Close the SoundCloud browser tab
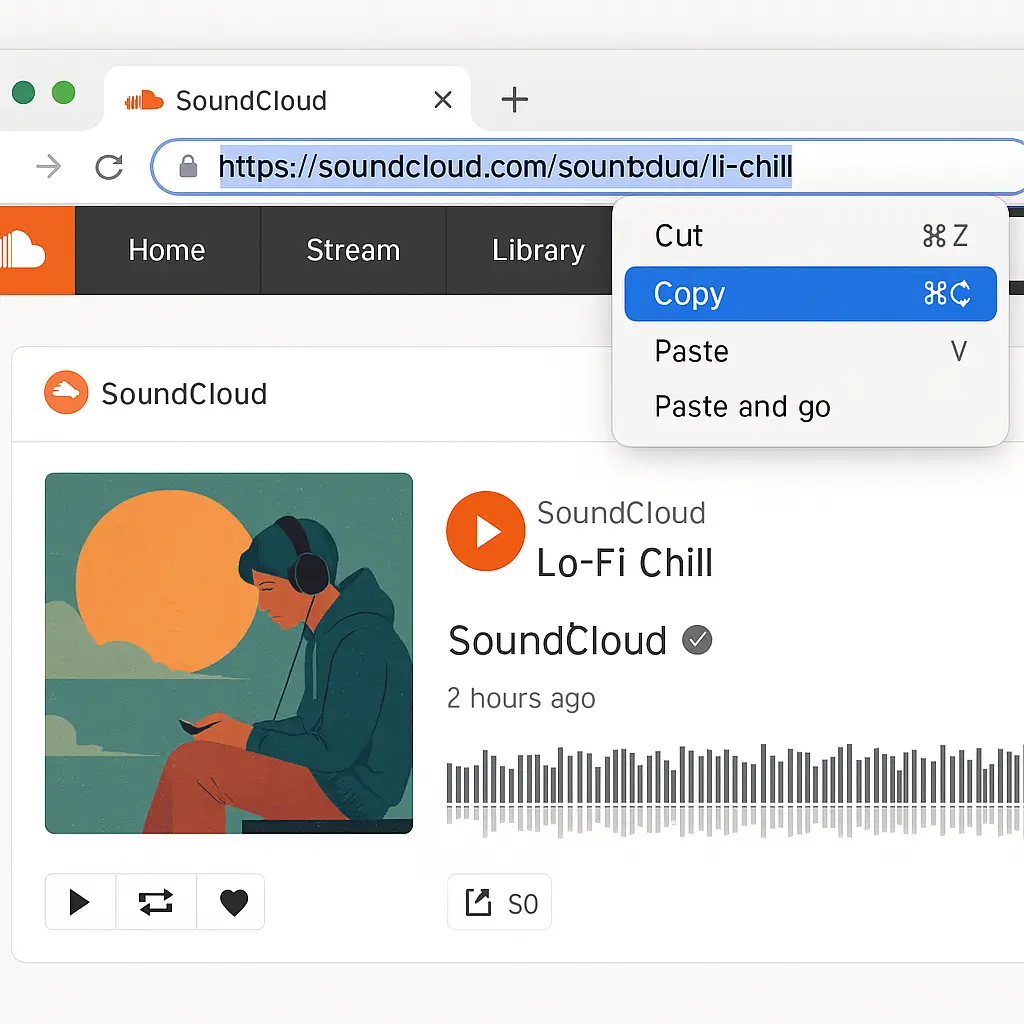 pos(443,100)
